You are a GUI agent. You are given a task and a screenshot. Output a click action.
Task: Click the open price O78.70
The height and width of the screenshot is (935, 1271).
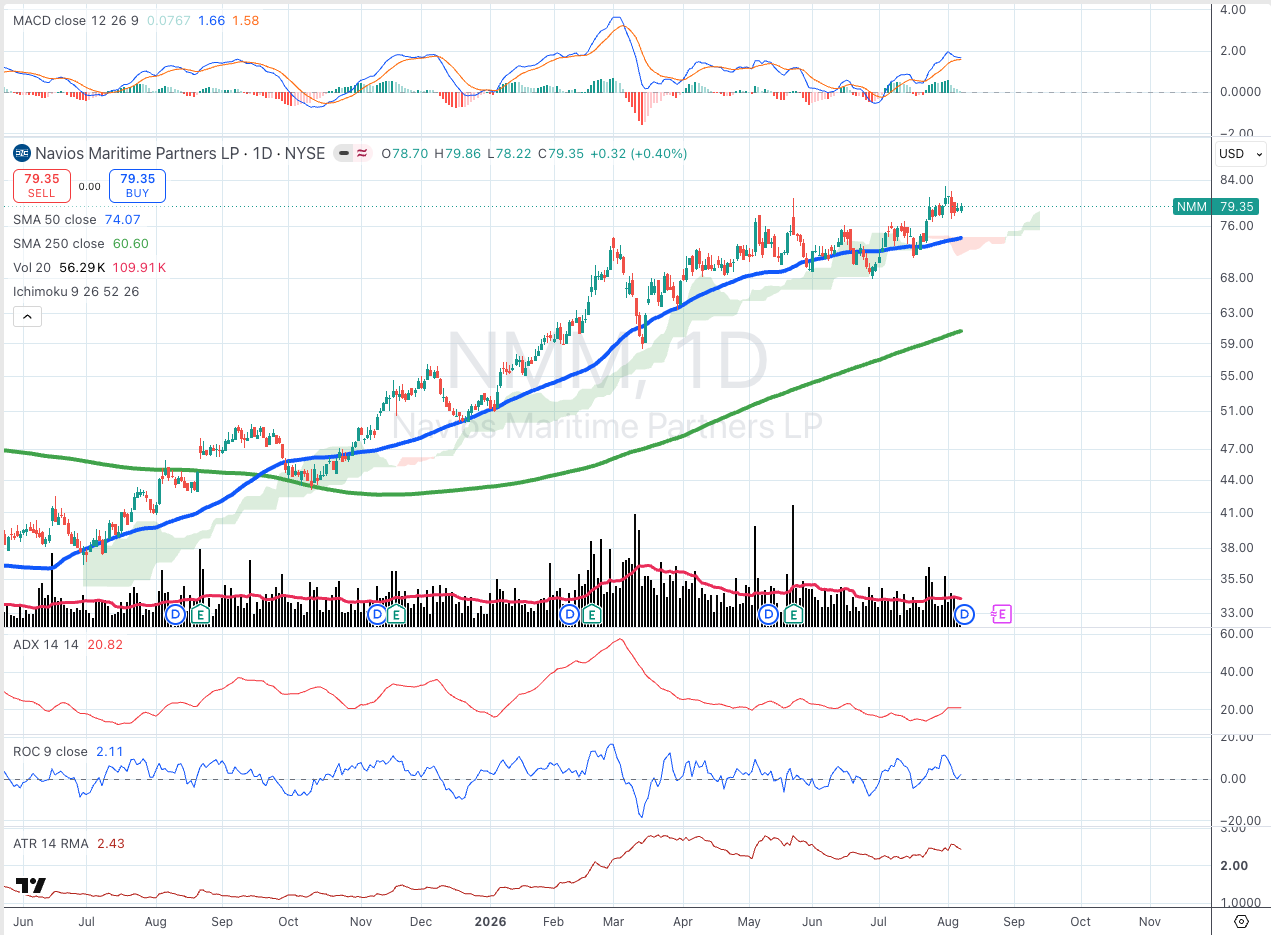(x=405, y=153)
